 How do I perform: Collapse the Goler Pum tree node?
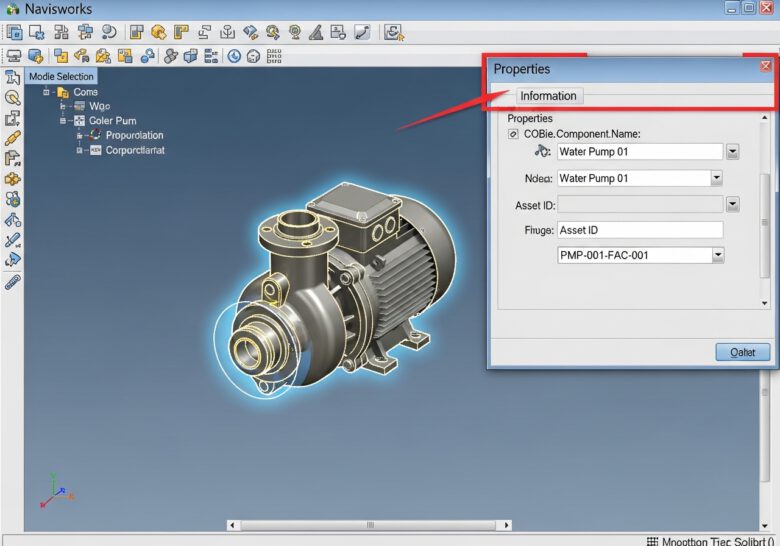[x=63, y=121]
